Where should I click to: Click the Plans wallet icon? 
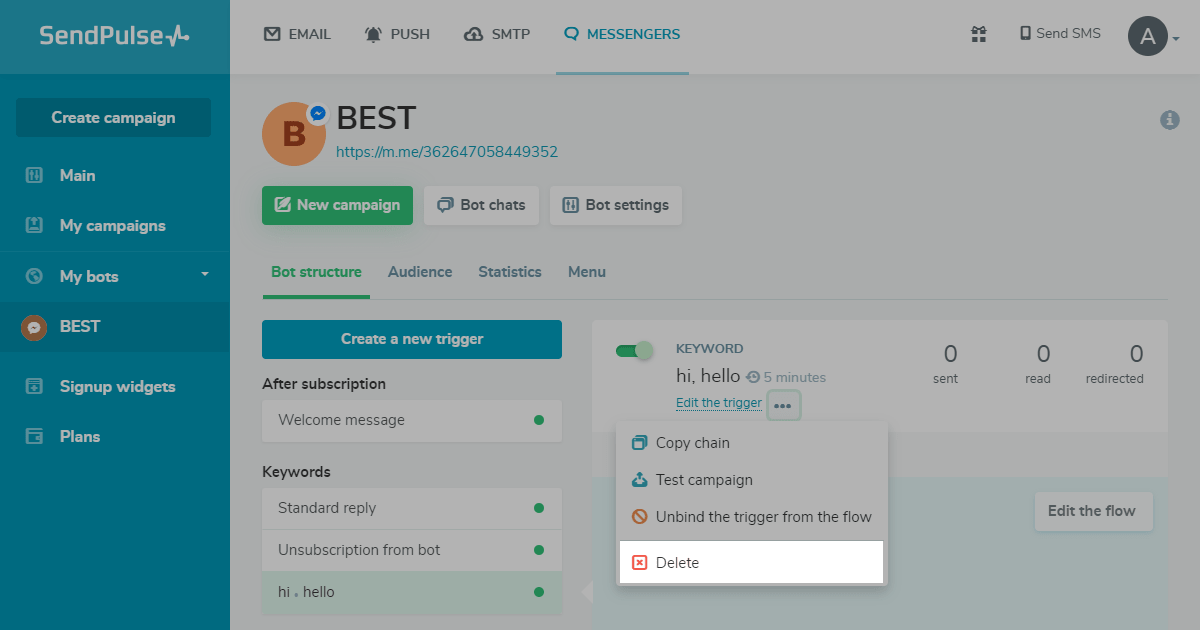coord(34,436)
